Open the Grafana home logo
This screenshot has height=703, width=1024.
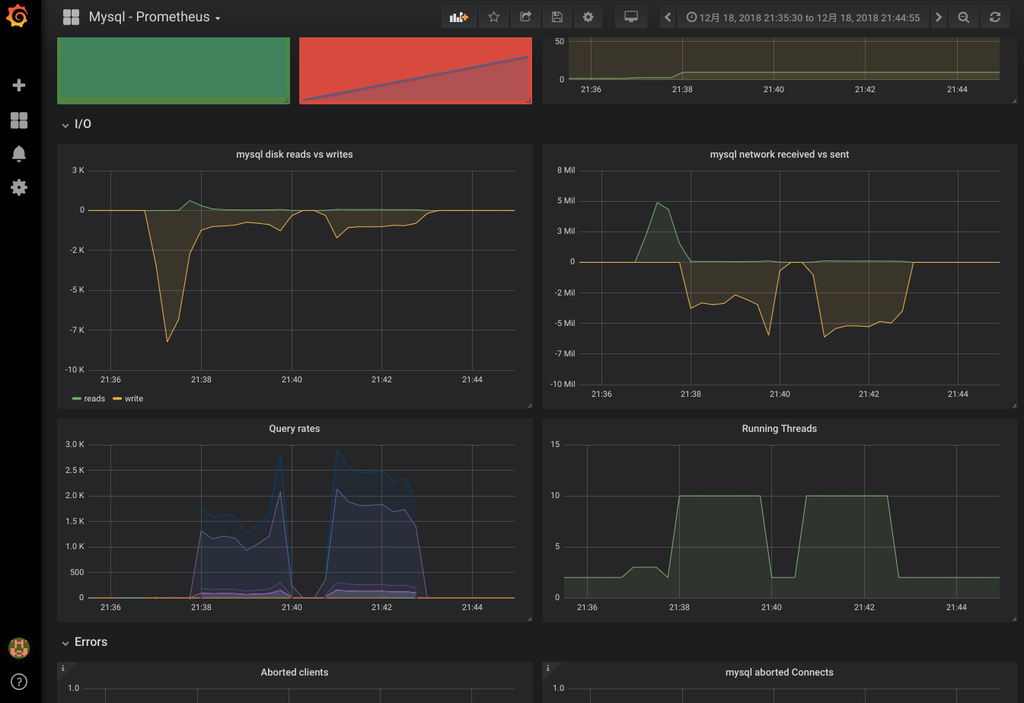tap(18, 16)
